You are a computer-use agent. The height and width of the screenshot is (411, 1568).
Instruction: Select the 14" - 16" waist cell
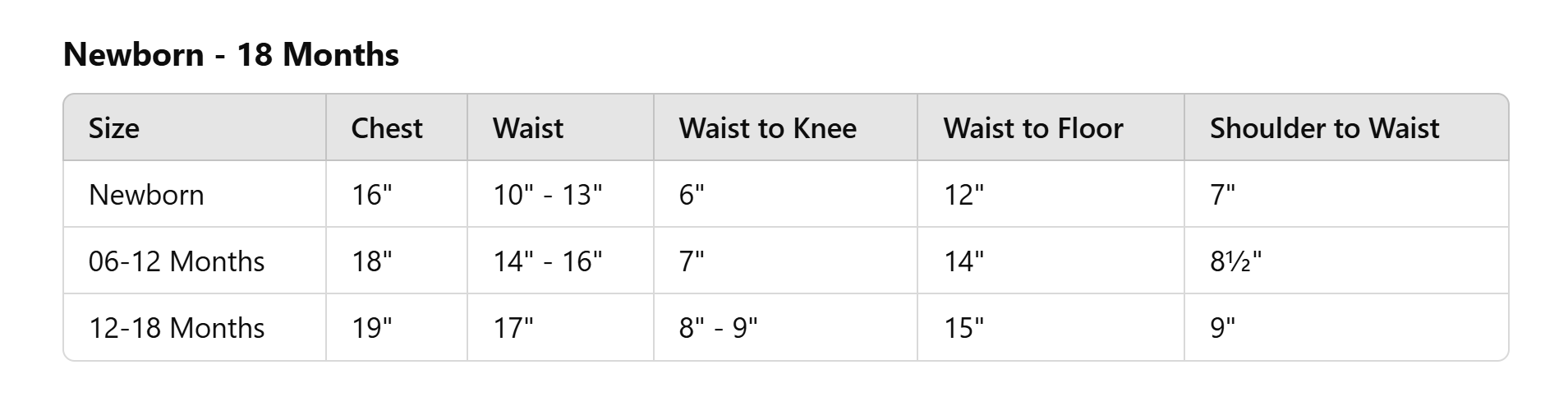coord(547,261)
